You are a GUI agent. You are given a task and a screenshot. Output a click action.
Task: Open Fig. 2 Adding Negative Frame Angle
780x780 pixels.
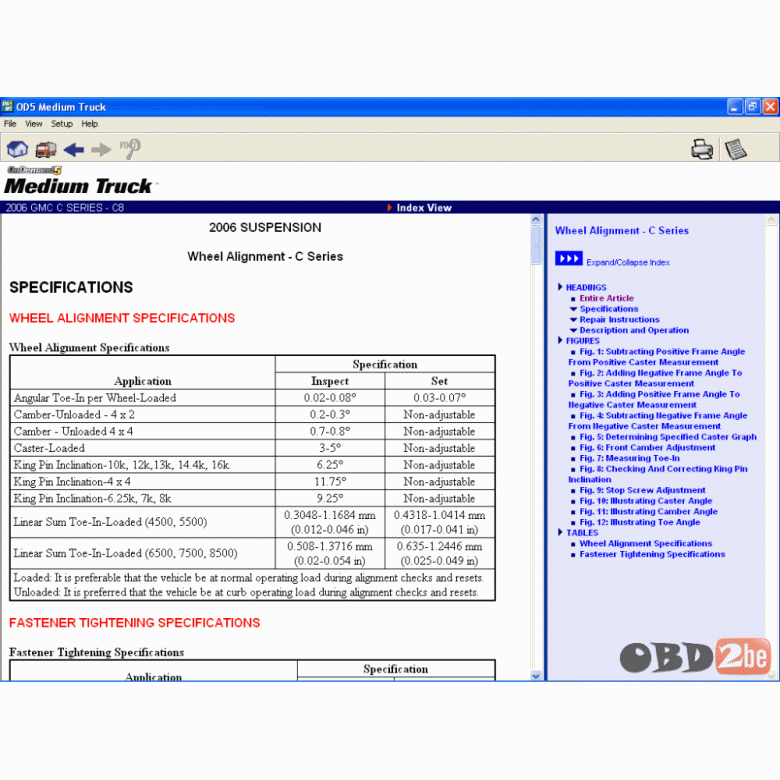[x=655, y=378]
